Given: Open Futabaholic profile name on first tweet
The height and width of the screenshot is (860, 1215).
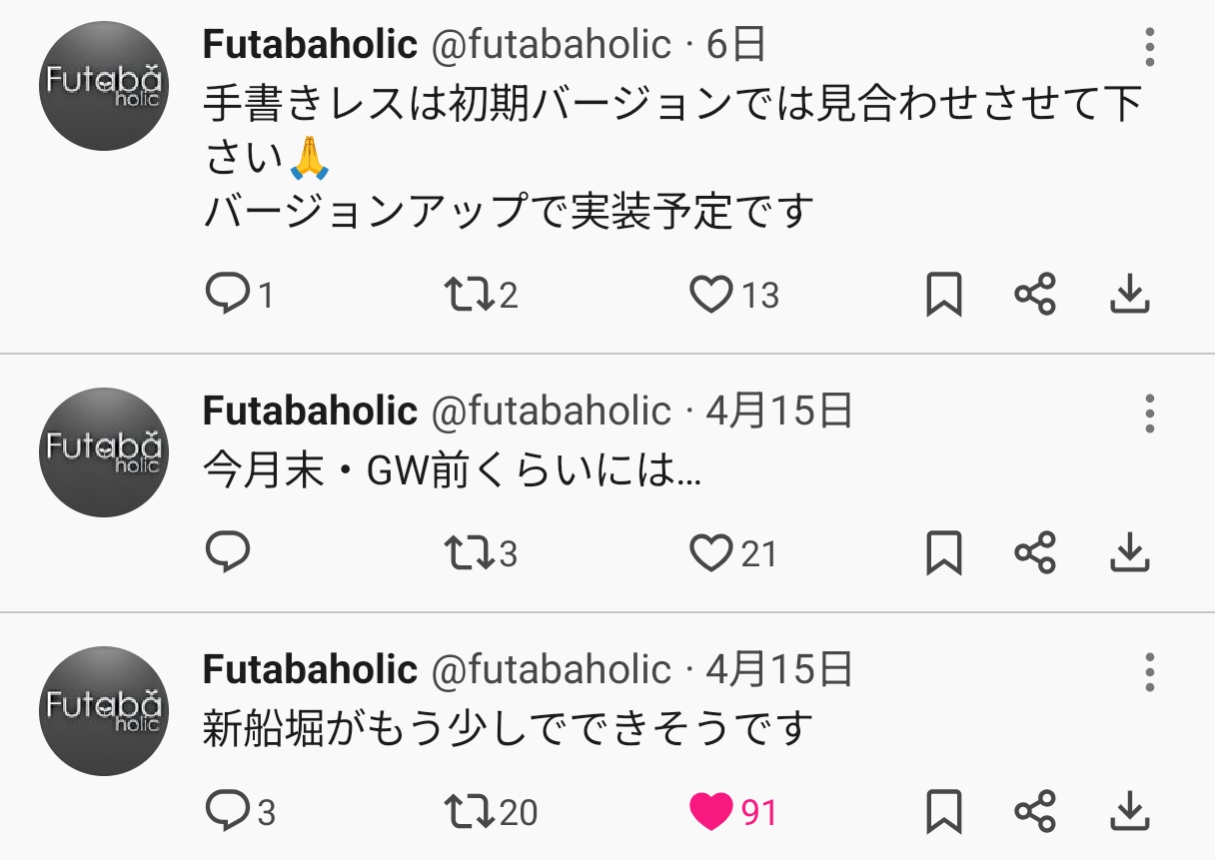Looking at the screenshot, I should point(310,44).
